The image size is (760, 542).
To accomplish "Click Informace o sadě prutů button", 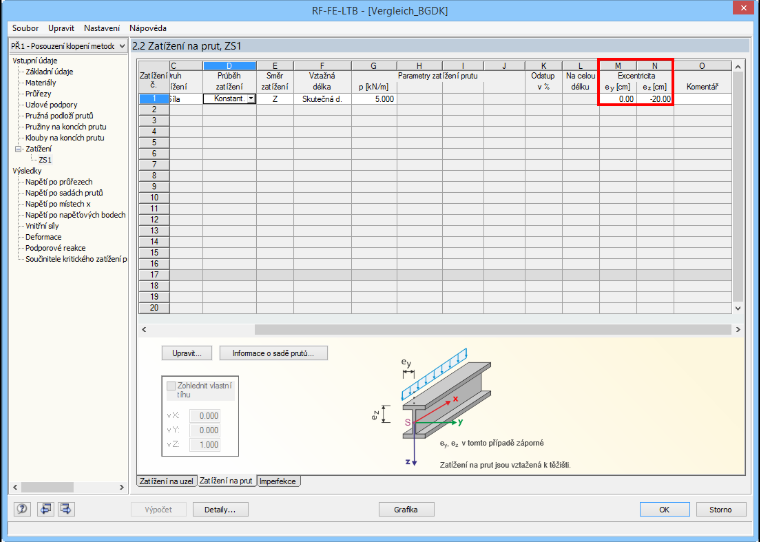I will click(x=273, y=353).
